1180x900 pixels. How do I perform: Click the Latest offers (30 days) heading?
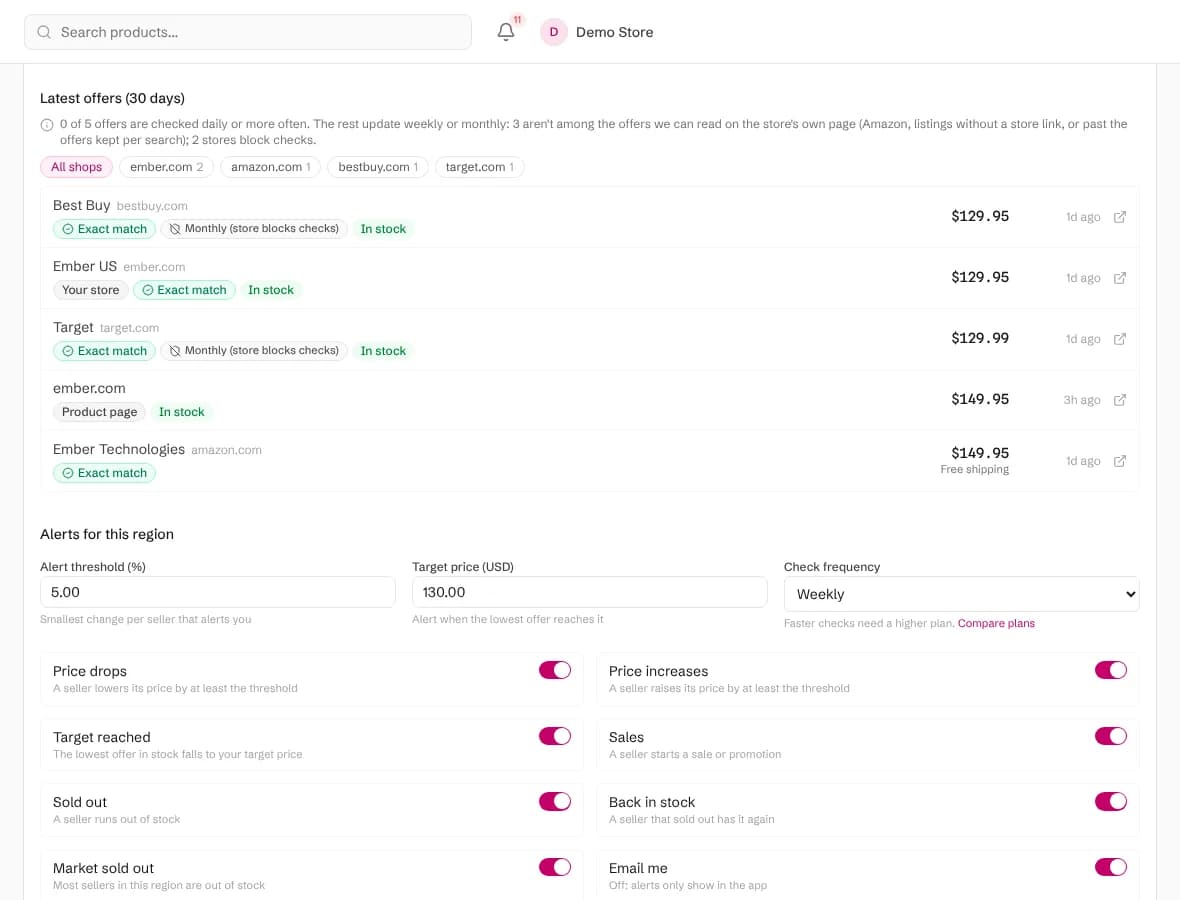(112, 99)
